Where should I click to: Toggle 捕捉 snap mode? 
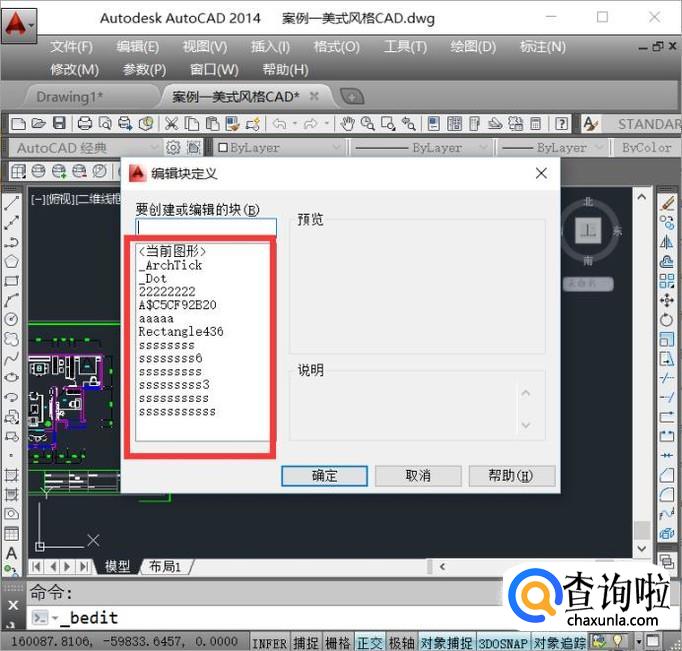306,643
